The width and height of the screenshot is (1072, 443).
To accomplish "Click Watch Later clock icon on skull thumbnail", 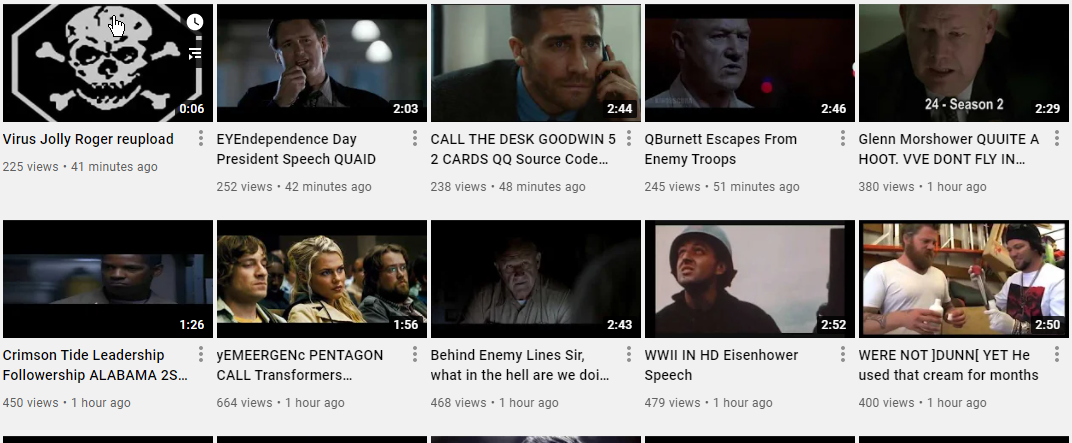I will (x=195, y=22).
